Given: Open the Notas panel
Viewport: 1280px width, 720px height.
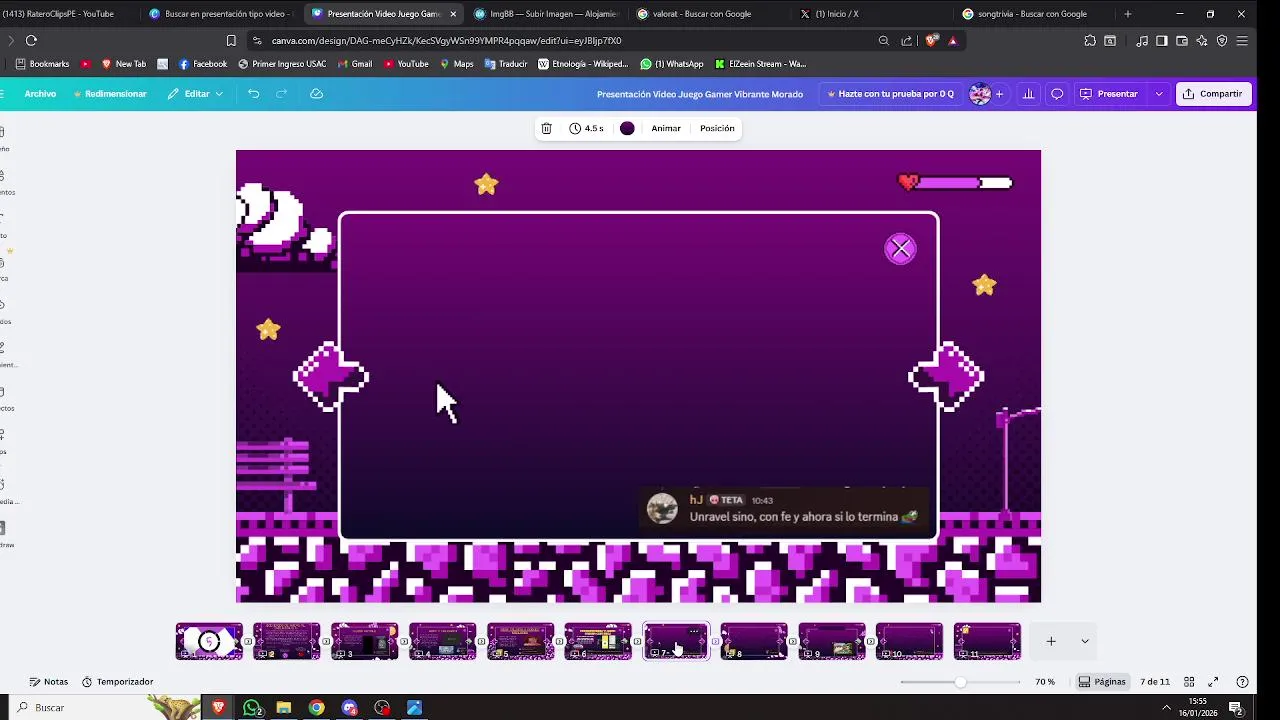Looking at the screenshot, I should [x=48, y=682].
